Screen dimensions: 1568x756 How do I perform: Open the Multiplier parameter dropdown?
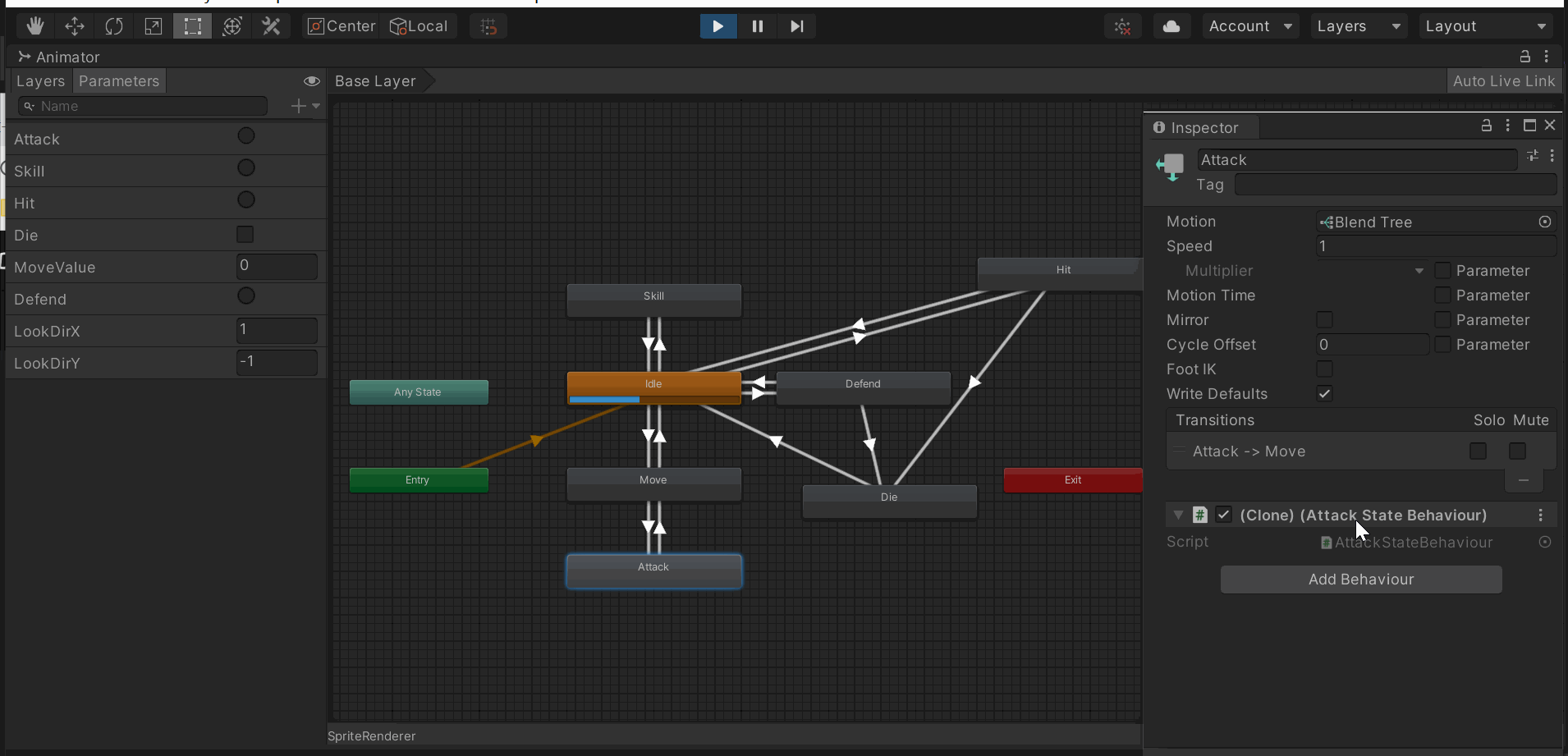(1372, 271)
